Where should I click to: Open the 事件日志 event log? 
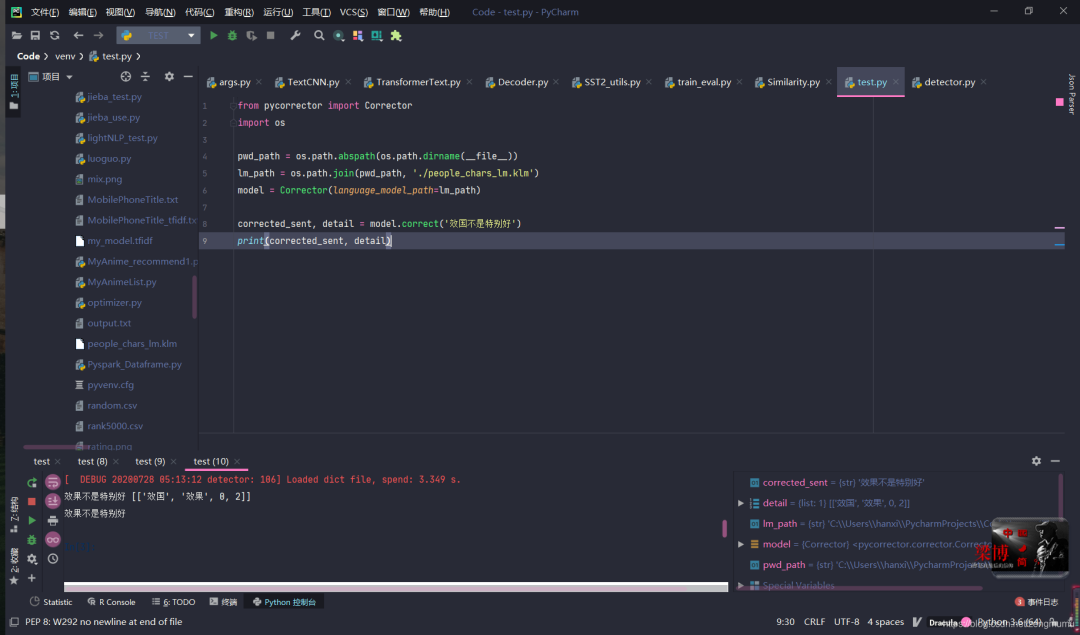pos(1037,602)
